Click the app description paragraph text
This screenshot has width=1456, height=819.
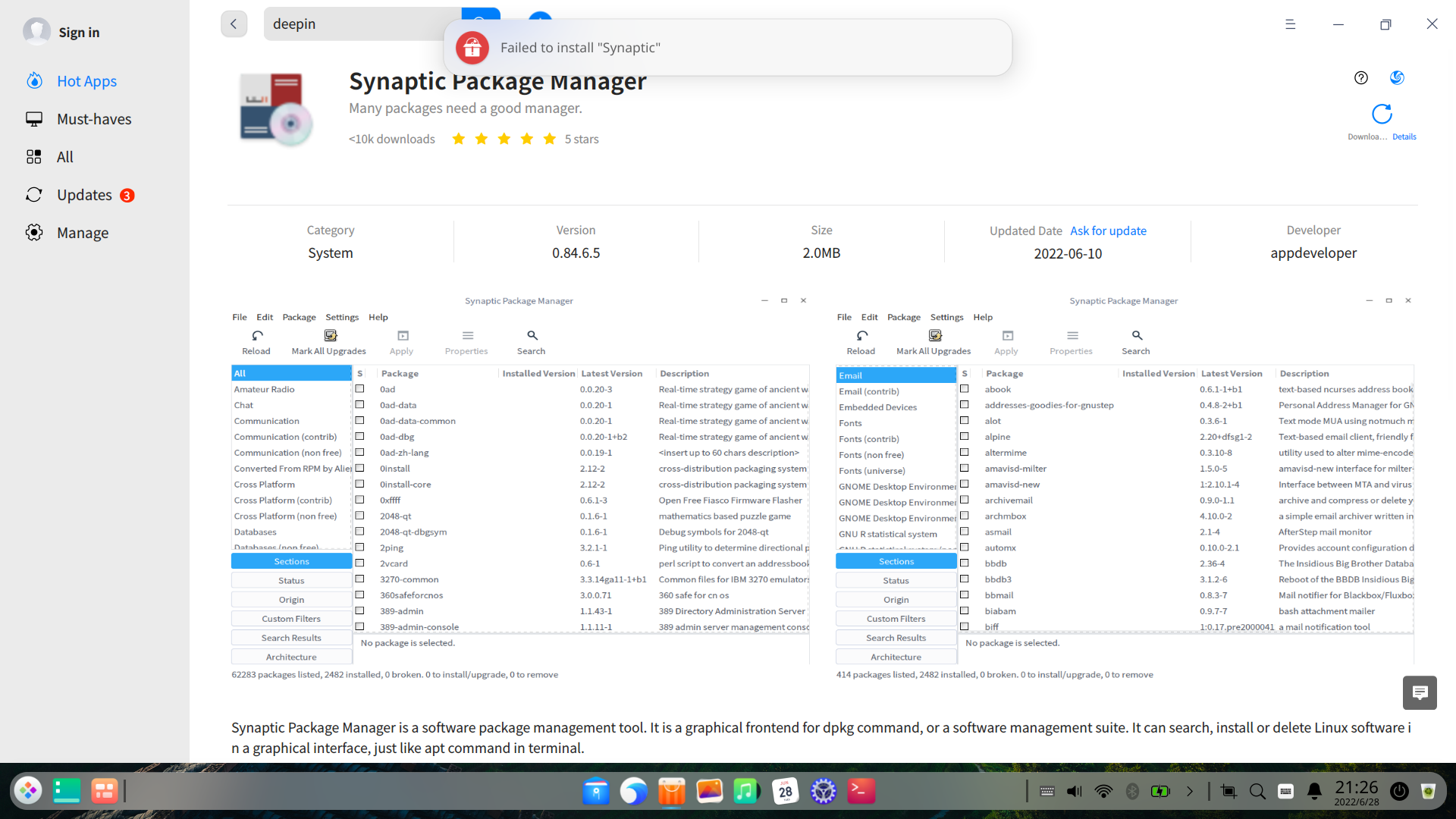point(821,738)
